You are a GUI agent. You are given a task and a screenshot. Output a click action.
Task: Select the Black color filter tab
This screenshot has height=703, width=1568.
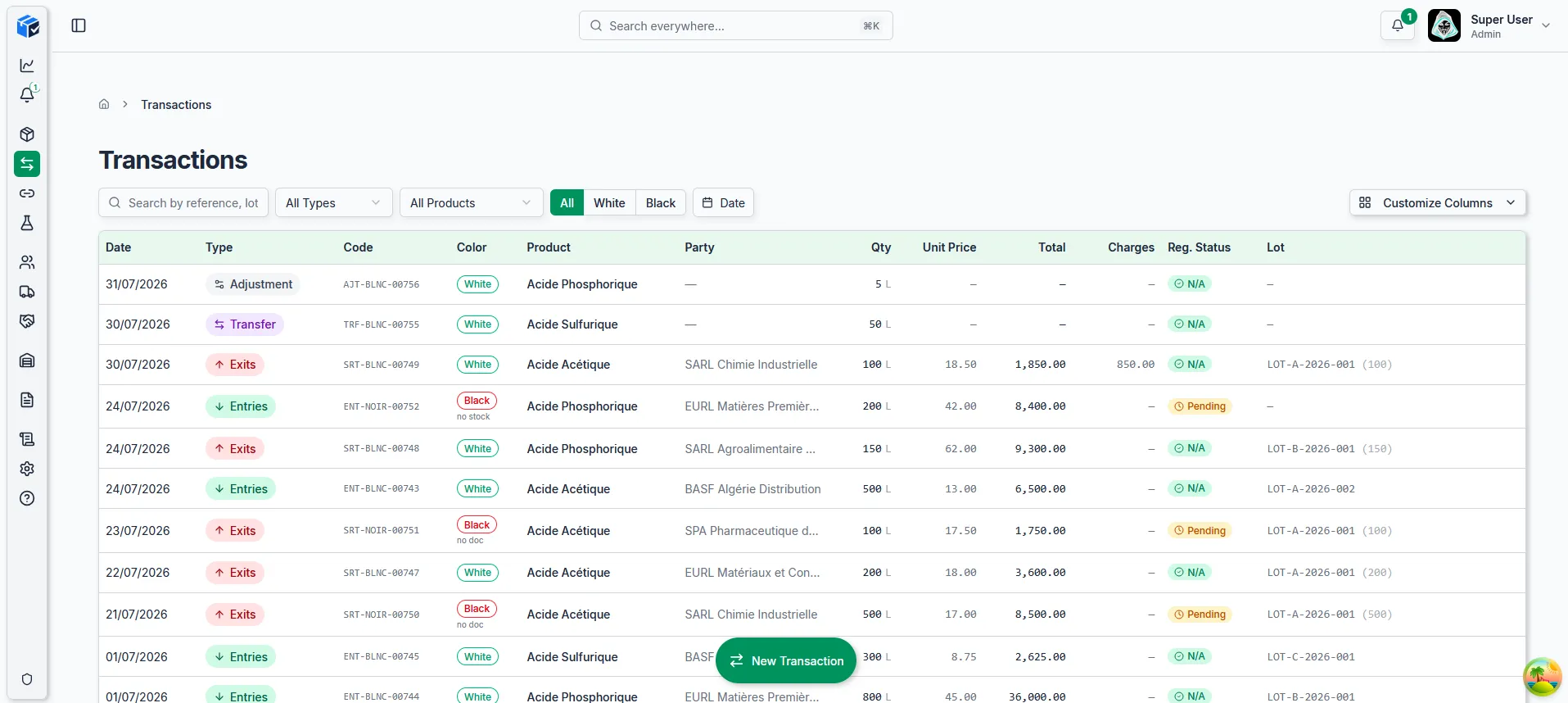661,203
